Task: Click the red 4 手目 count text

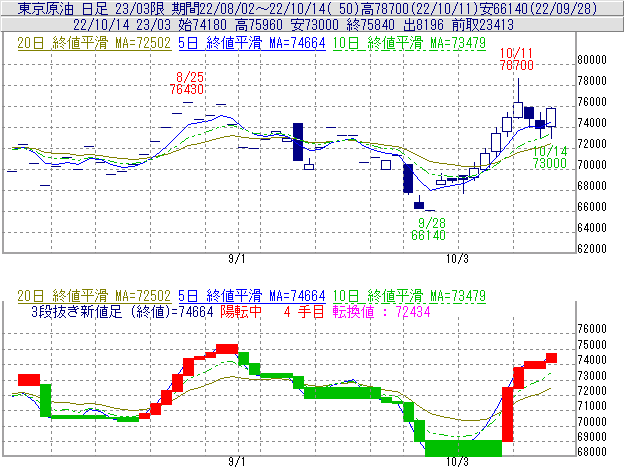Action: point(304,311)
